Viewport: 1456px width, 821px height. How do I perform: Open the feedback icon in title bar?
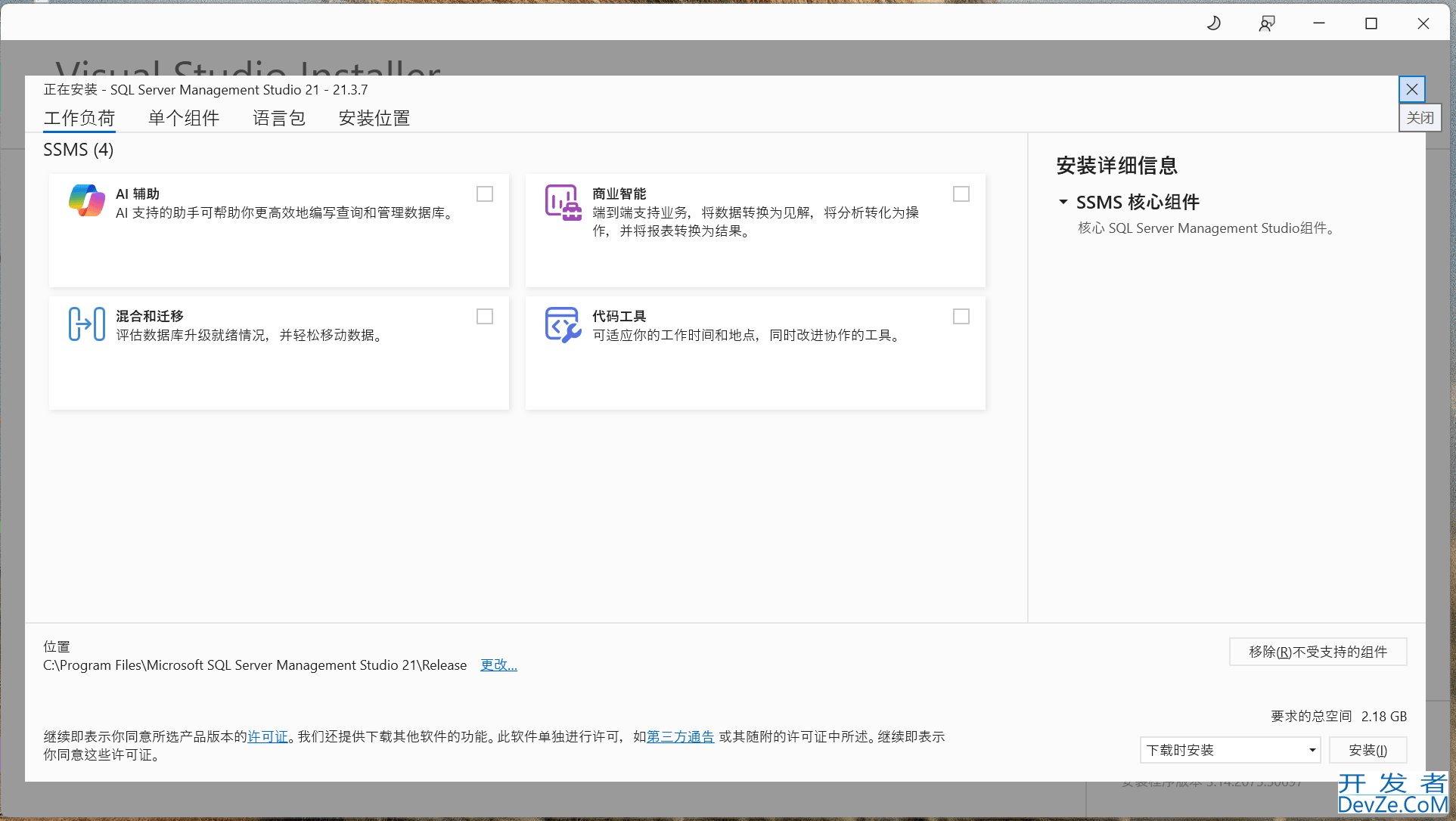(1267, 23)
